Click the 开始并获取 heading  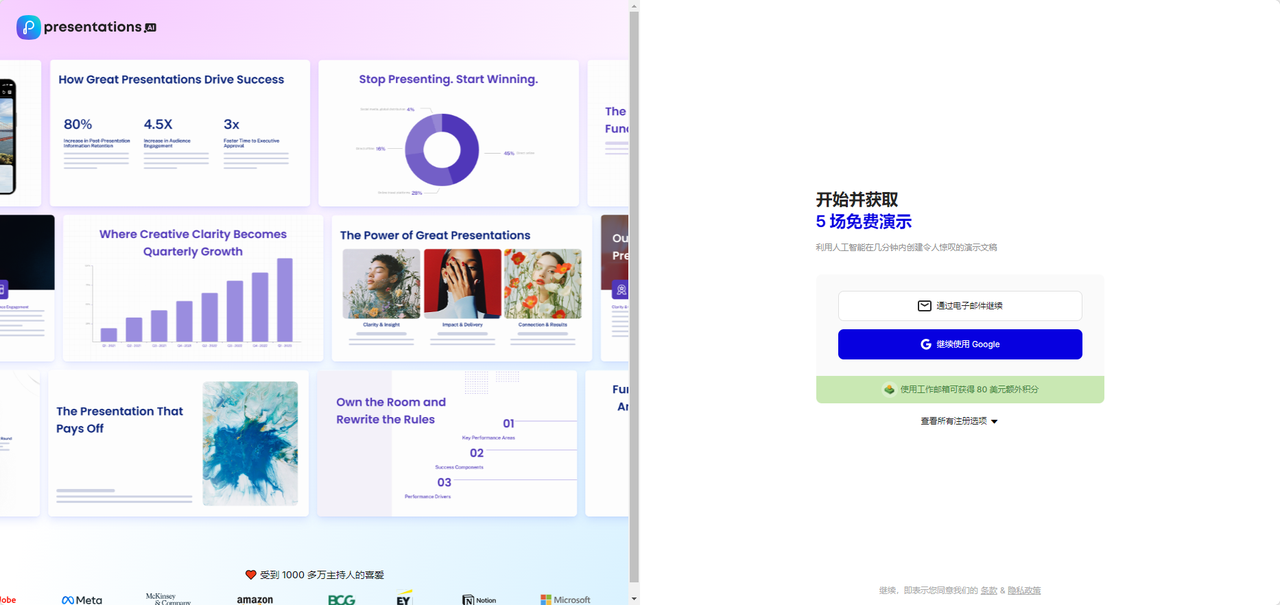pyautogui.click(x=857, y=200)
